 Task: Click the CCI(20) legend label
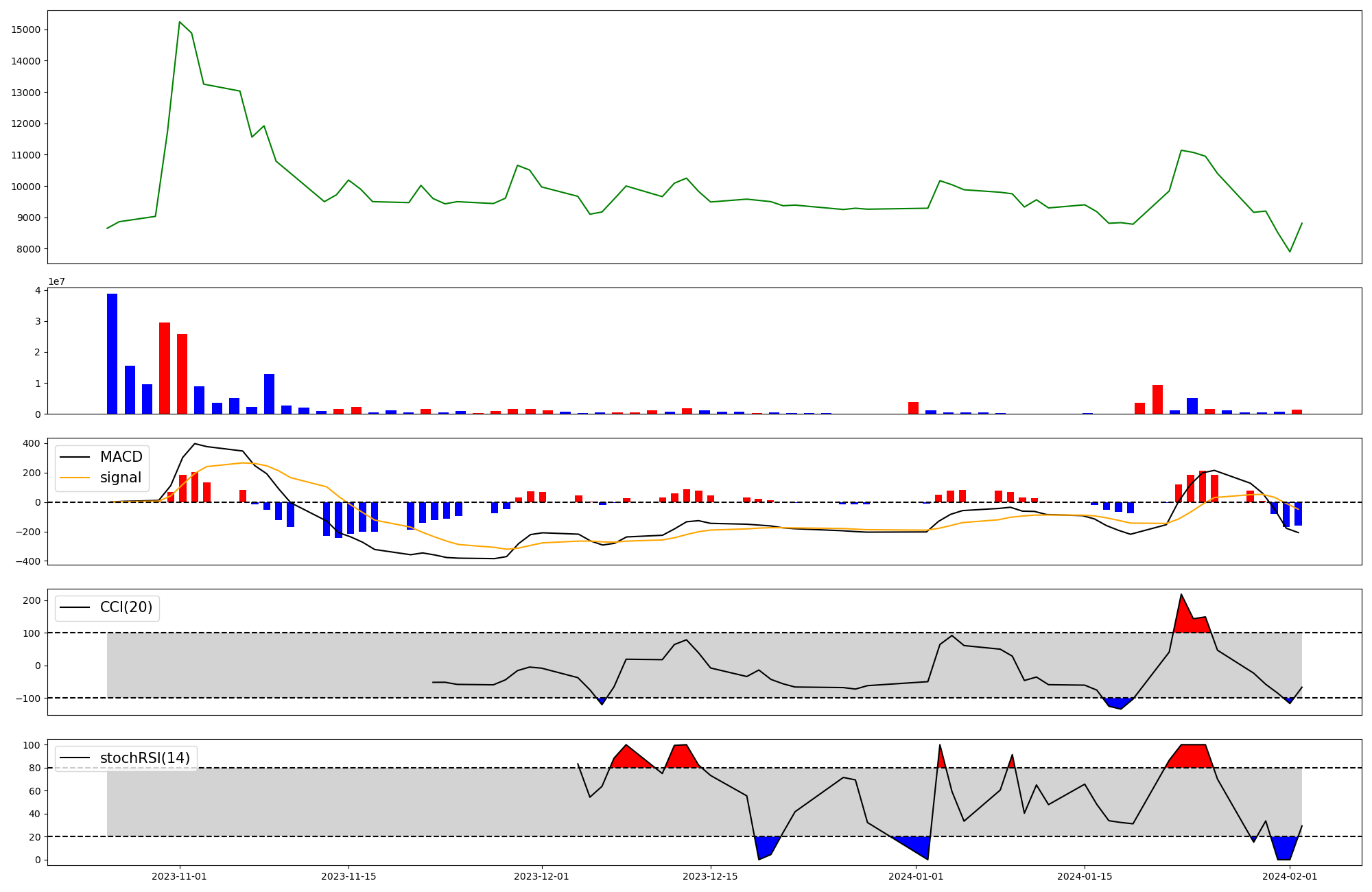[126, 607]
